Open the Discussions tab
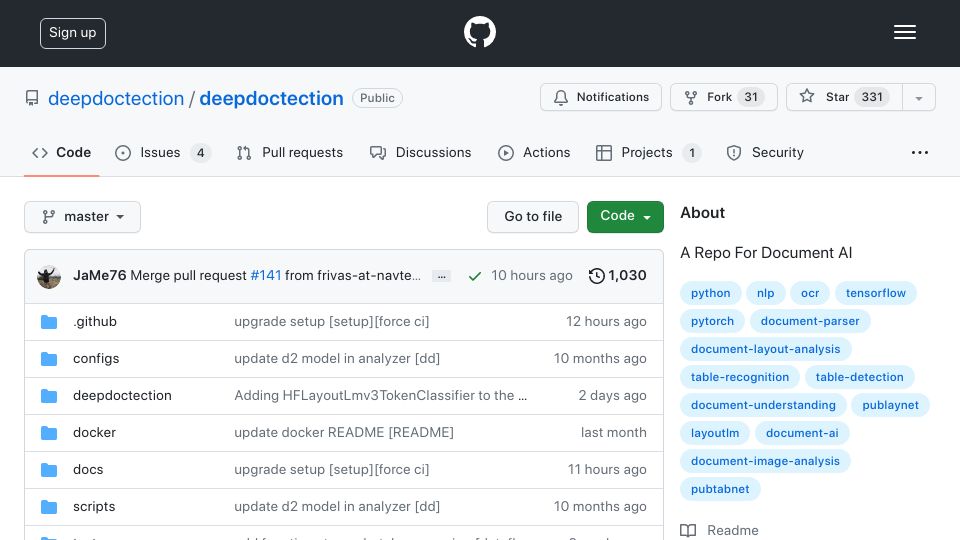Image resolution: width=960 pixels, height=540 pixels. [421, 152]
